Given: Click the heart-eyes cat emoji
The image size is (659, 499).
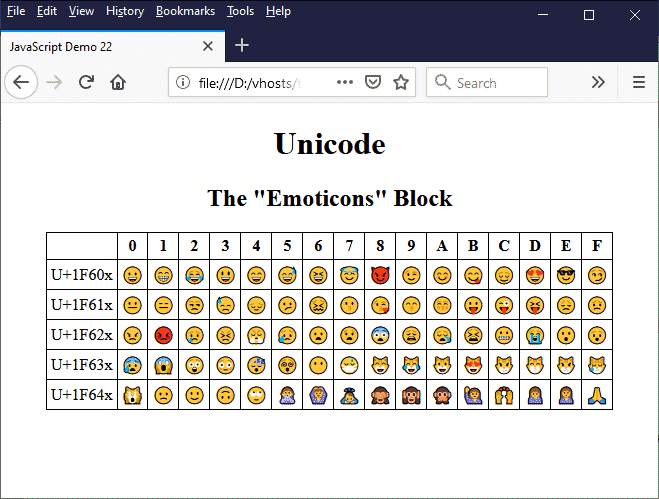Looking at the screenshot, I should tap(473, 365).
